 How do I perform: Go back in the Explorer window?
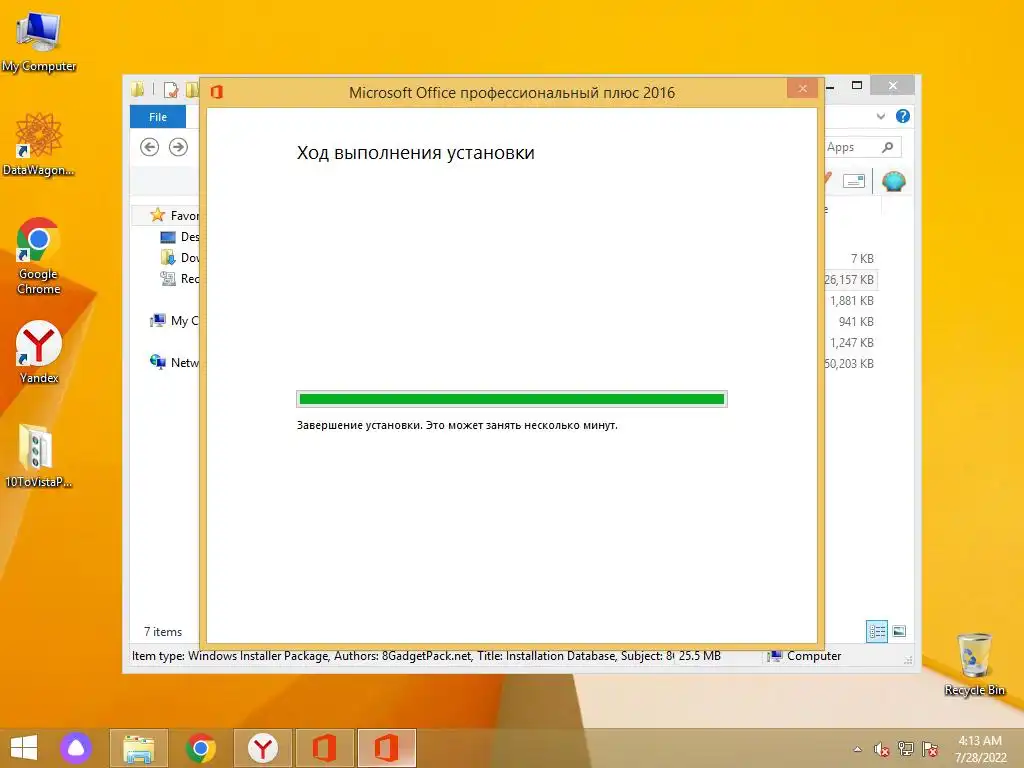pyautogui.click(x=150, y=147)
